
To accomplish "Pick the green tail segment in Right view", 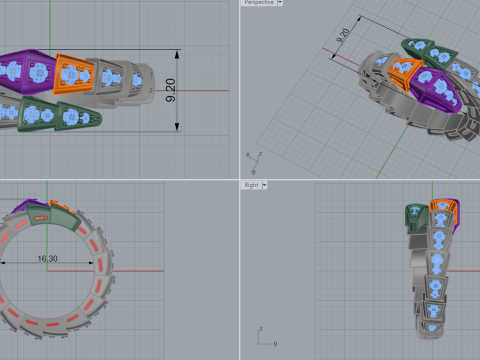I will click(416, 217).
